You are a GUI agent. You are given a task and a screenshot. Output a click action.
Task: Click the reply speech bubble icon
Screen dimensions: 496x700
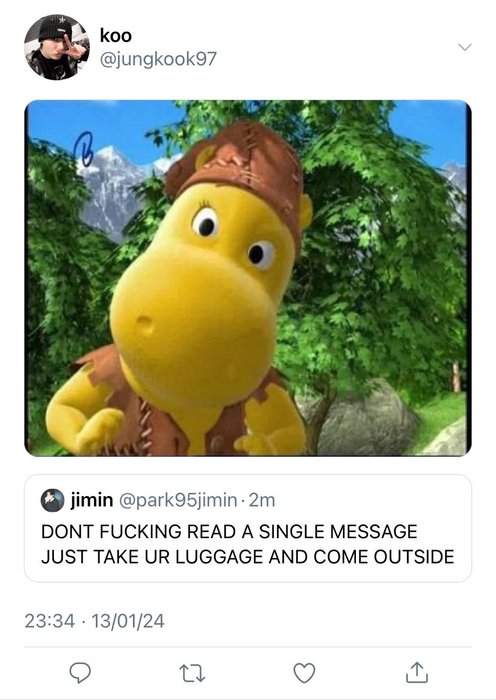(80, 672)
